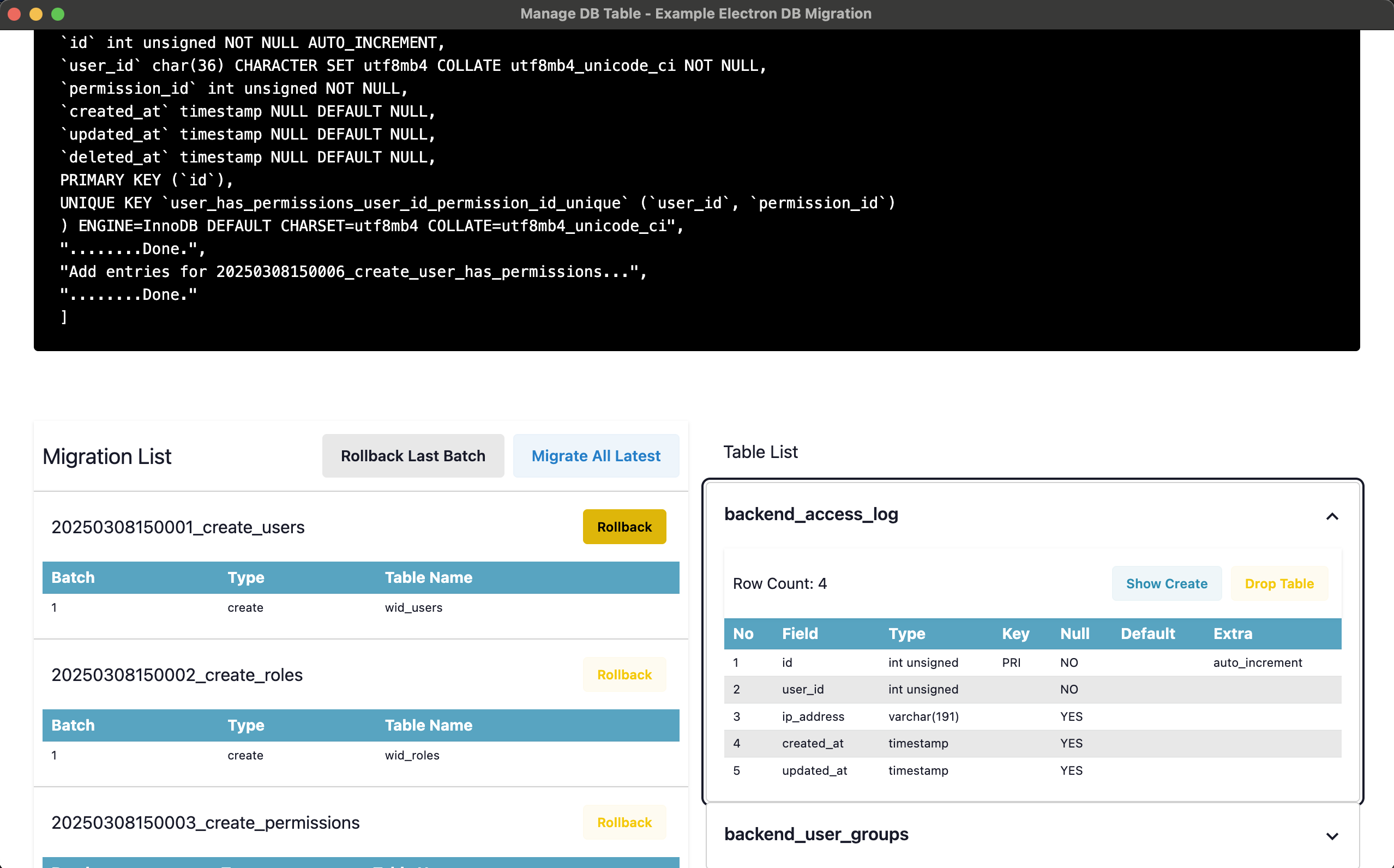The height and width of the screenshot is (868, 1394).
Task: Maximize the window with the green button
Action: [58, 14]
